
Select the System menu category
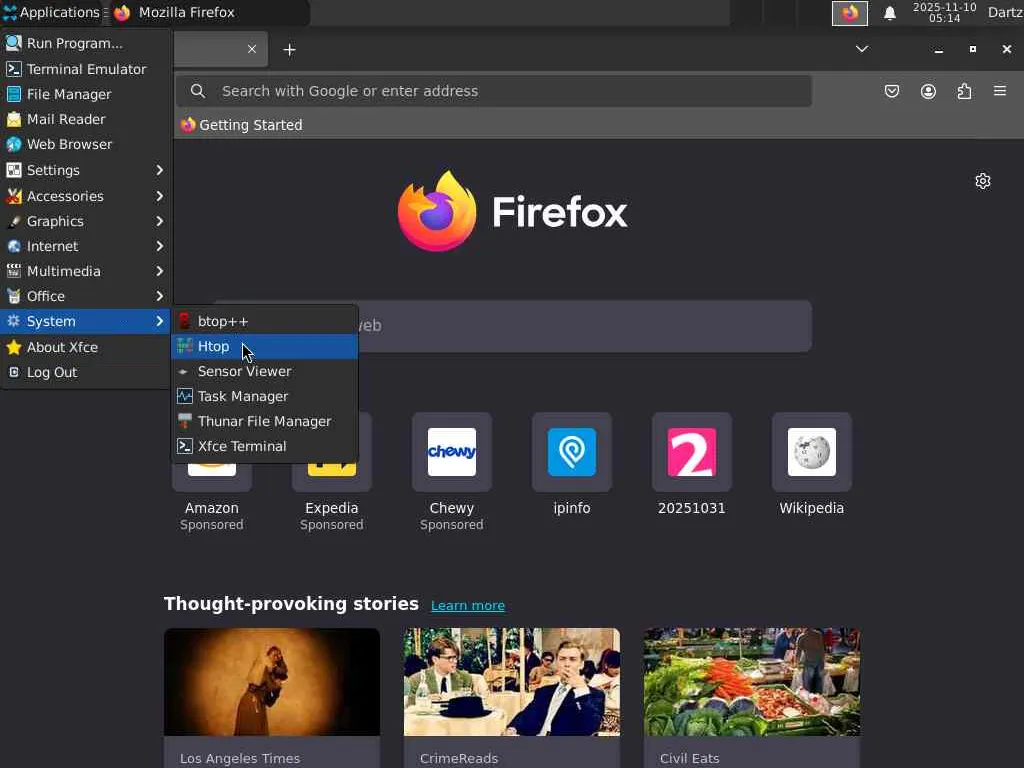click(x=86, y=321)
